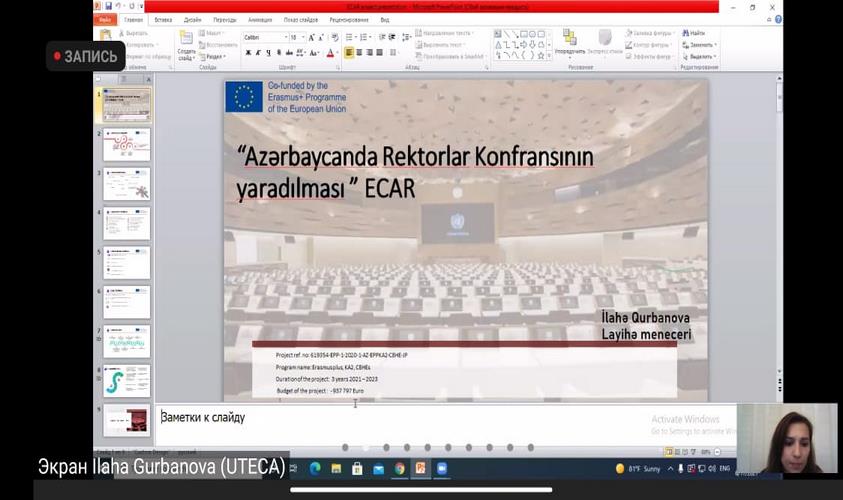Click the Zoom app taskbar icon
The height and width of the screenshot is (500, 843).
(x=441, y=468)
